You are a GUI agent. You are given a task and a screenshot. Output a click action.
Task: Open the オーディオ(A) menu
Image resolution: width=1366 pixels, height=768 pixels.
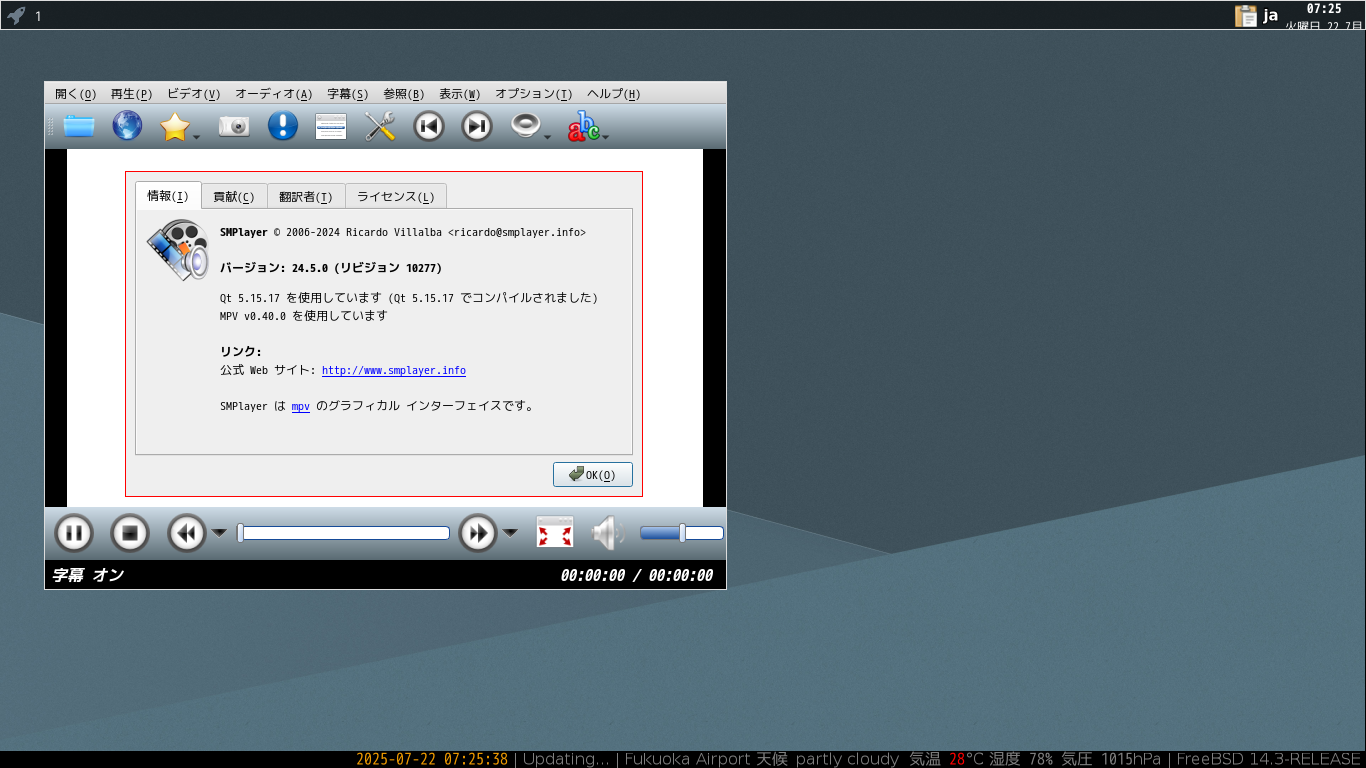pos(274,94)
